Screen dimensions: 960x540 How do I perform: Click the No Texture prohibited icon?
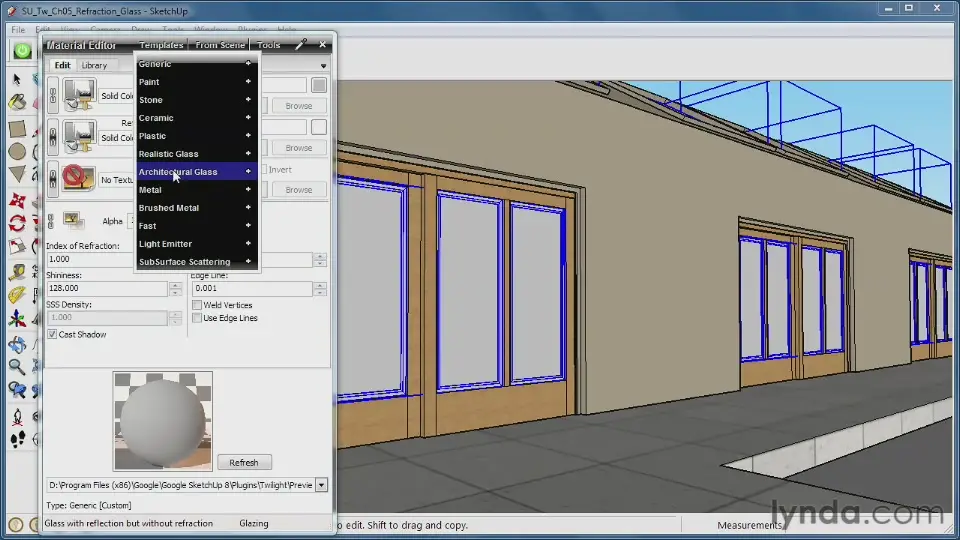[80, 178]
